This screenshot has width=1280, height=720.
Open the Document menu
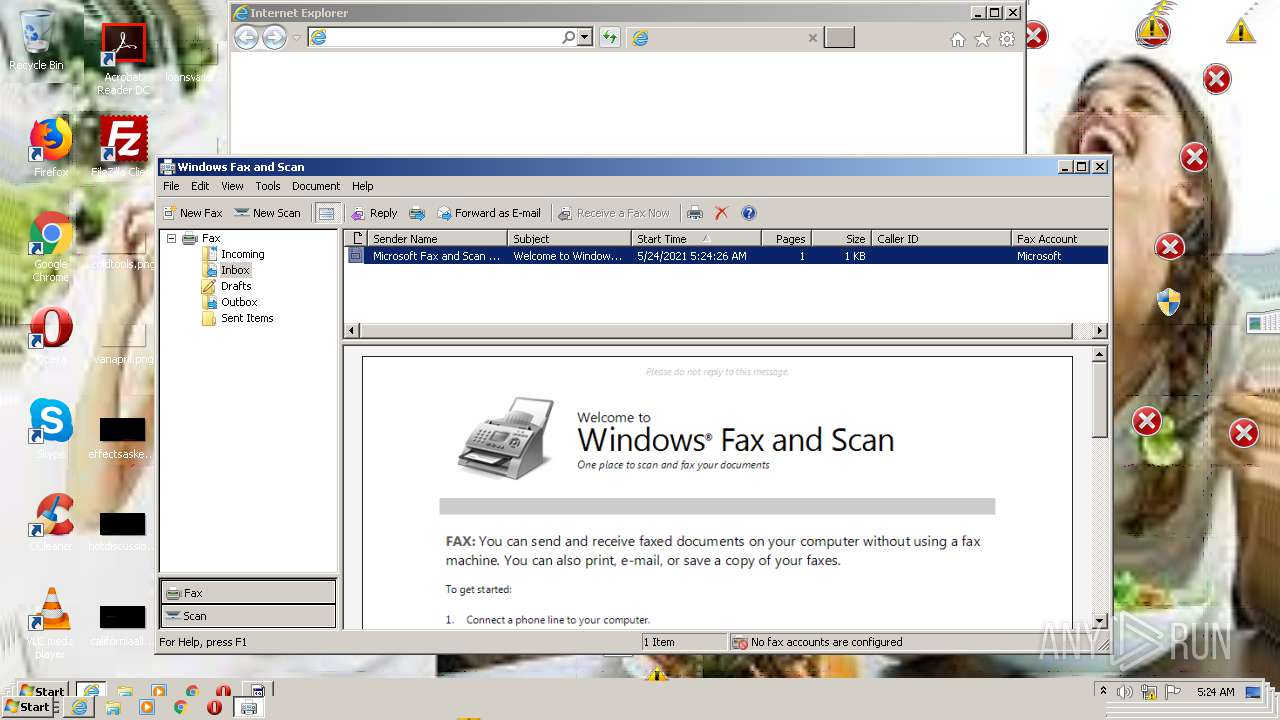316,186
